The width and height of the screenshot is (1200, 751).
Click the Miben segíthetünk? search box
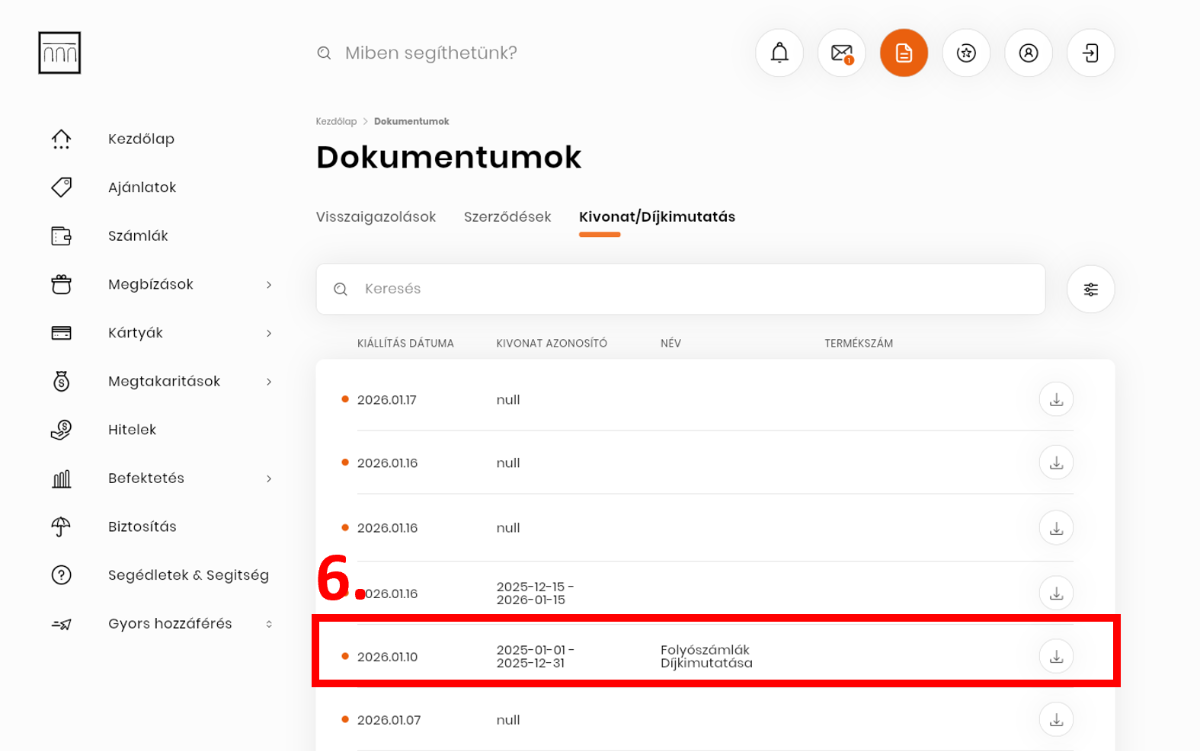pos(431,53)
